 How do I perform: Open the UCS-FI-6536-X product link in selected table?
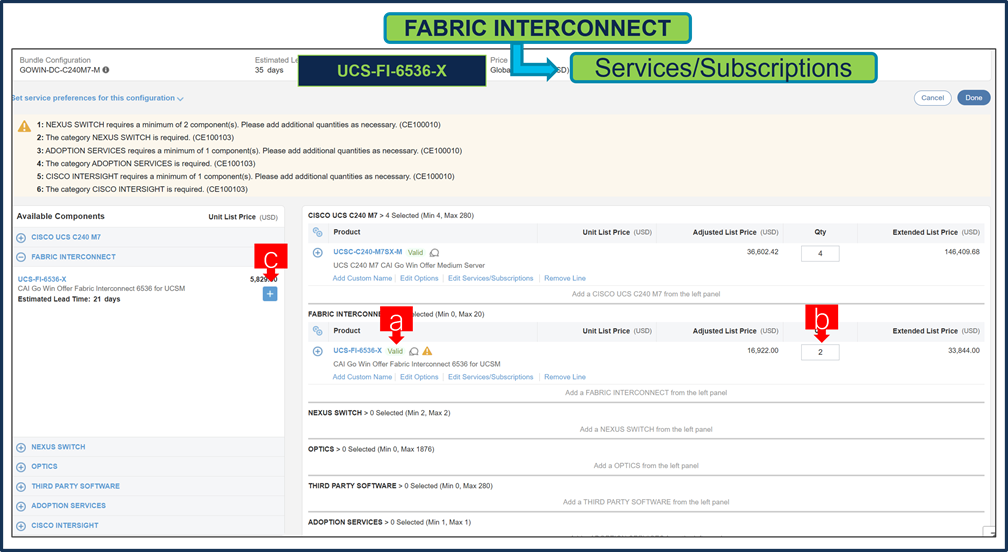(x=357, y=351)
